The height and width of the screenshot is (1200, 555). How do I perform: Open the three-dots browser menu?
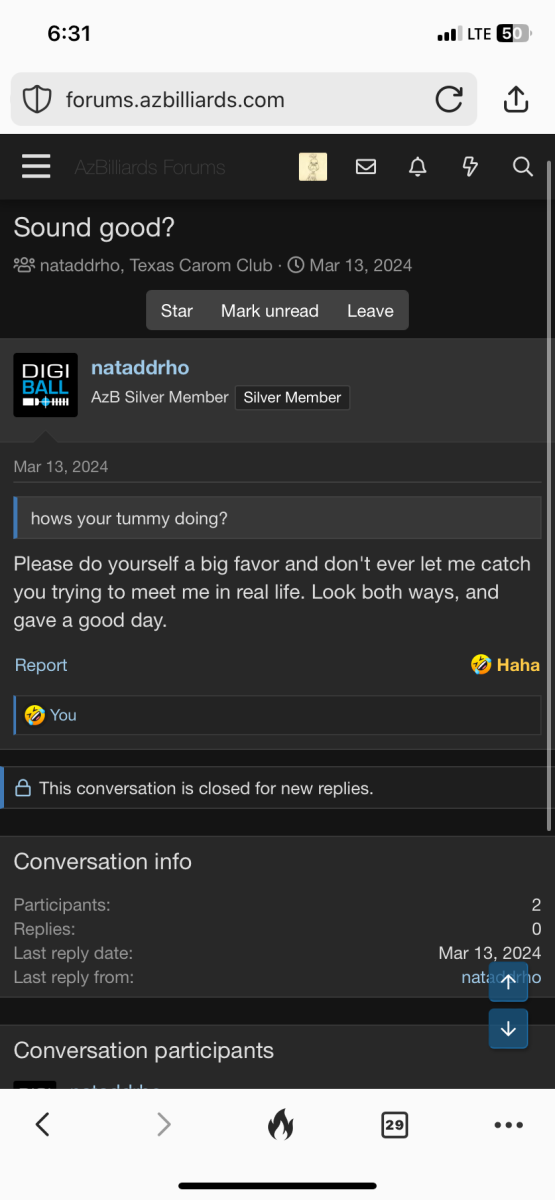pyautogui.click(x=508, y=1125)
